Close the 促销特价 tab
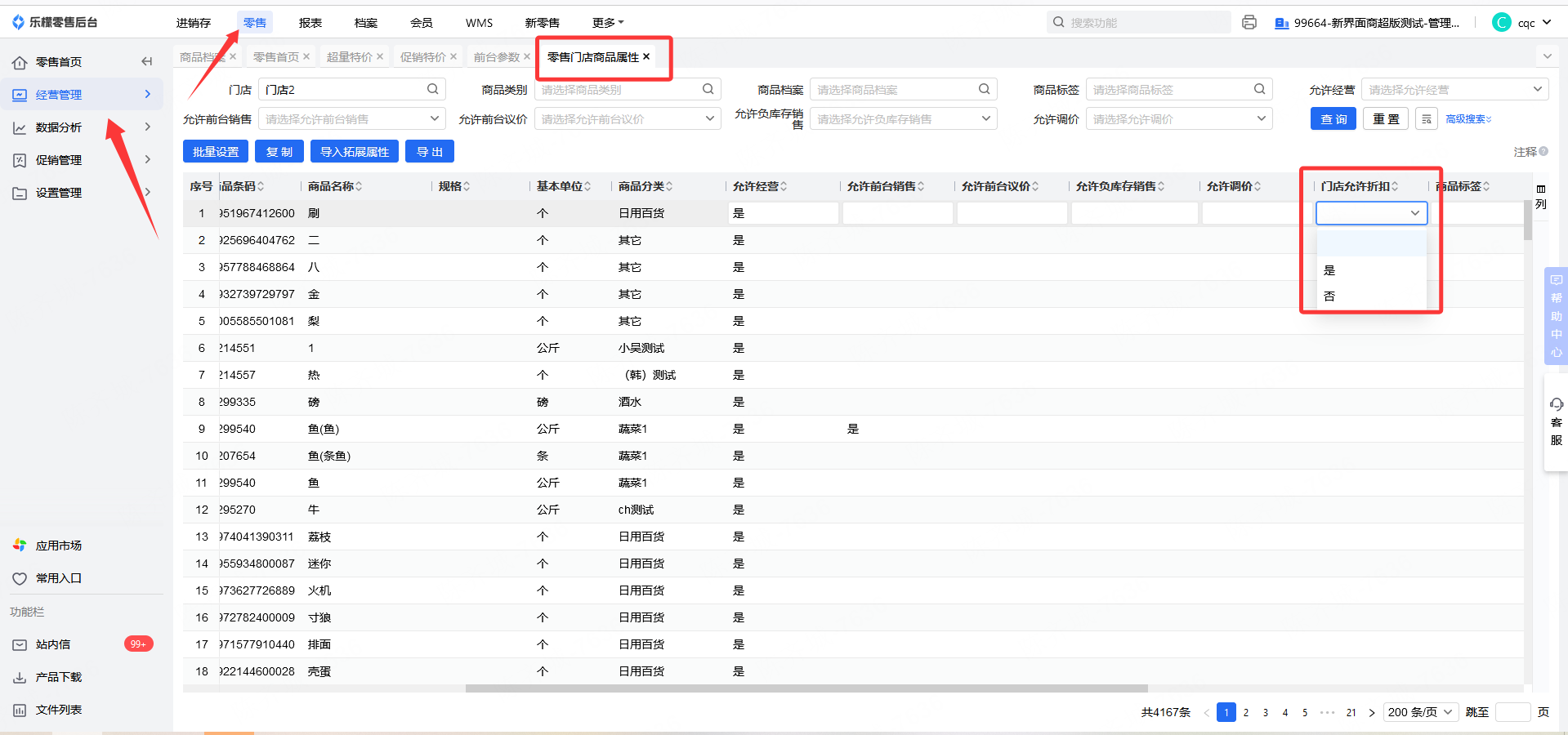 (453, 56)
